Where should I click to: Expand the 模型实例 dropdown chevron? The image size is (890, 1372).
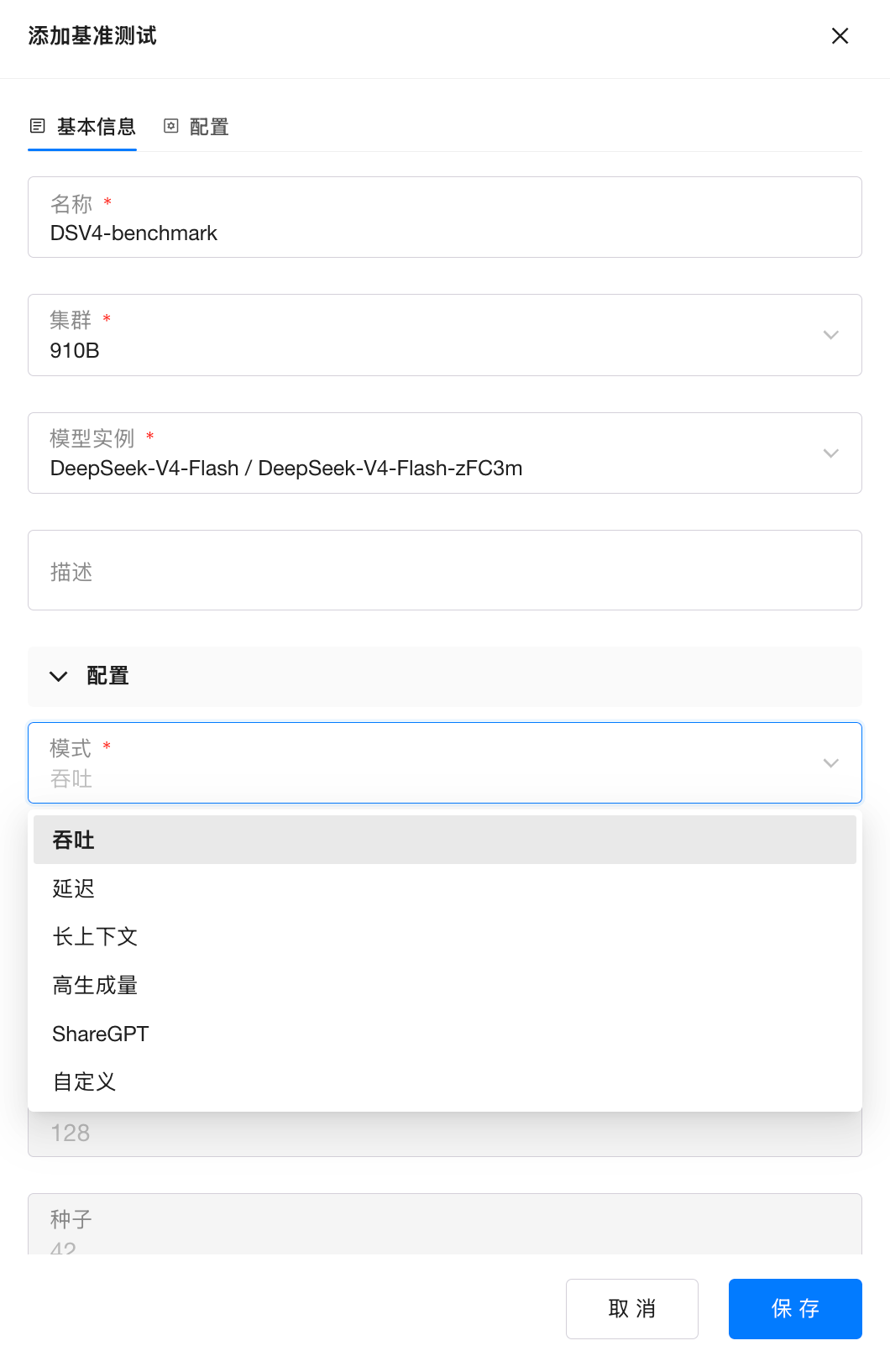pyautogui.click(x=830, y=453)
